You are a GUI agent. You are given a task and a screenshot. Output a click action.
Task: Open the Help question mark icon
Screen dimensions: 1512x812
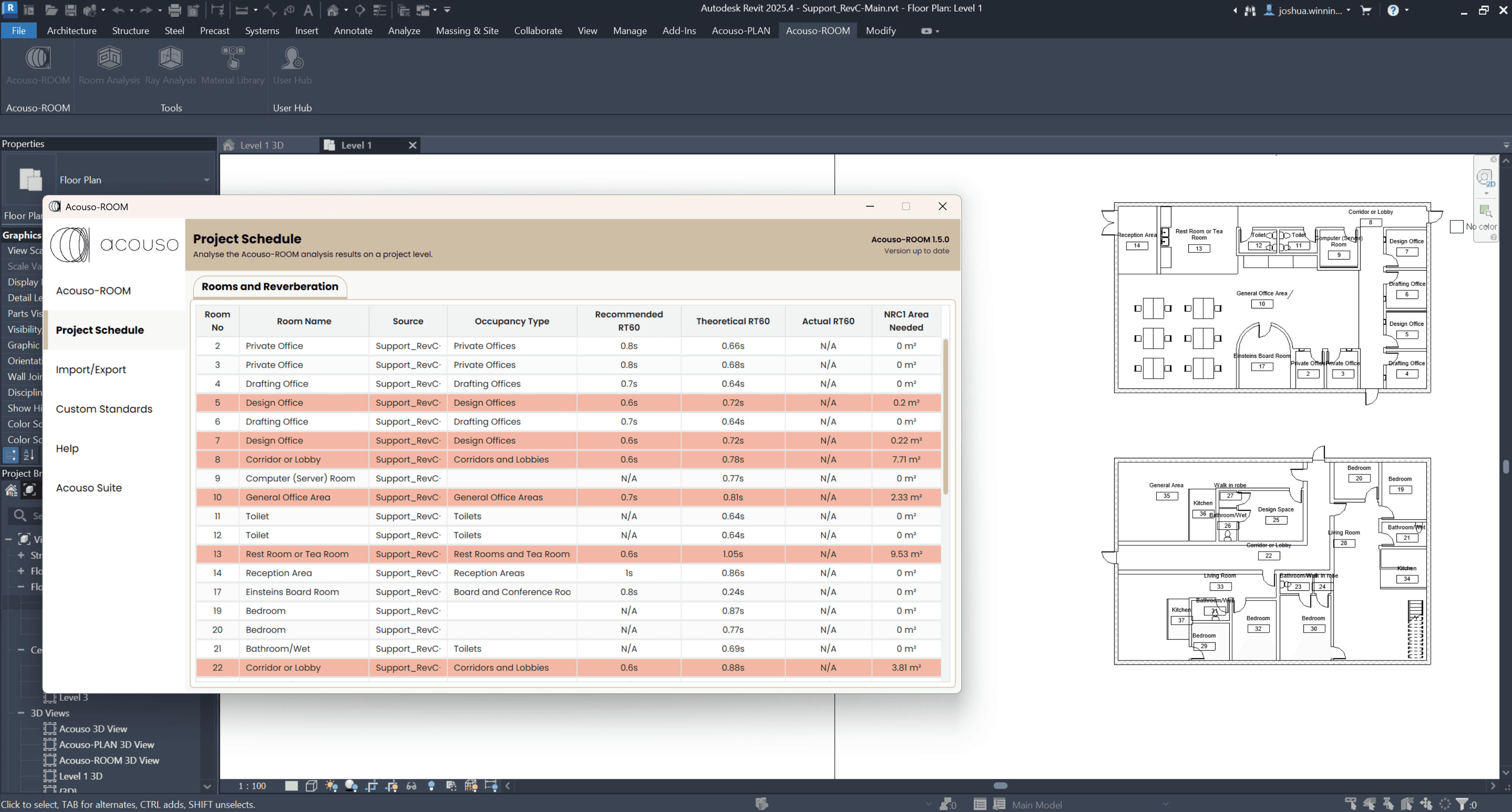1393,10
